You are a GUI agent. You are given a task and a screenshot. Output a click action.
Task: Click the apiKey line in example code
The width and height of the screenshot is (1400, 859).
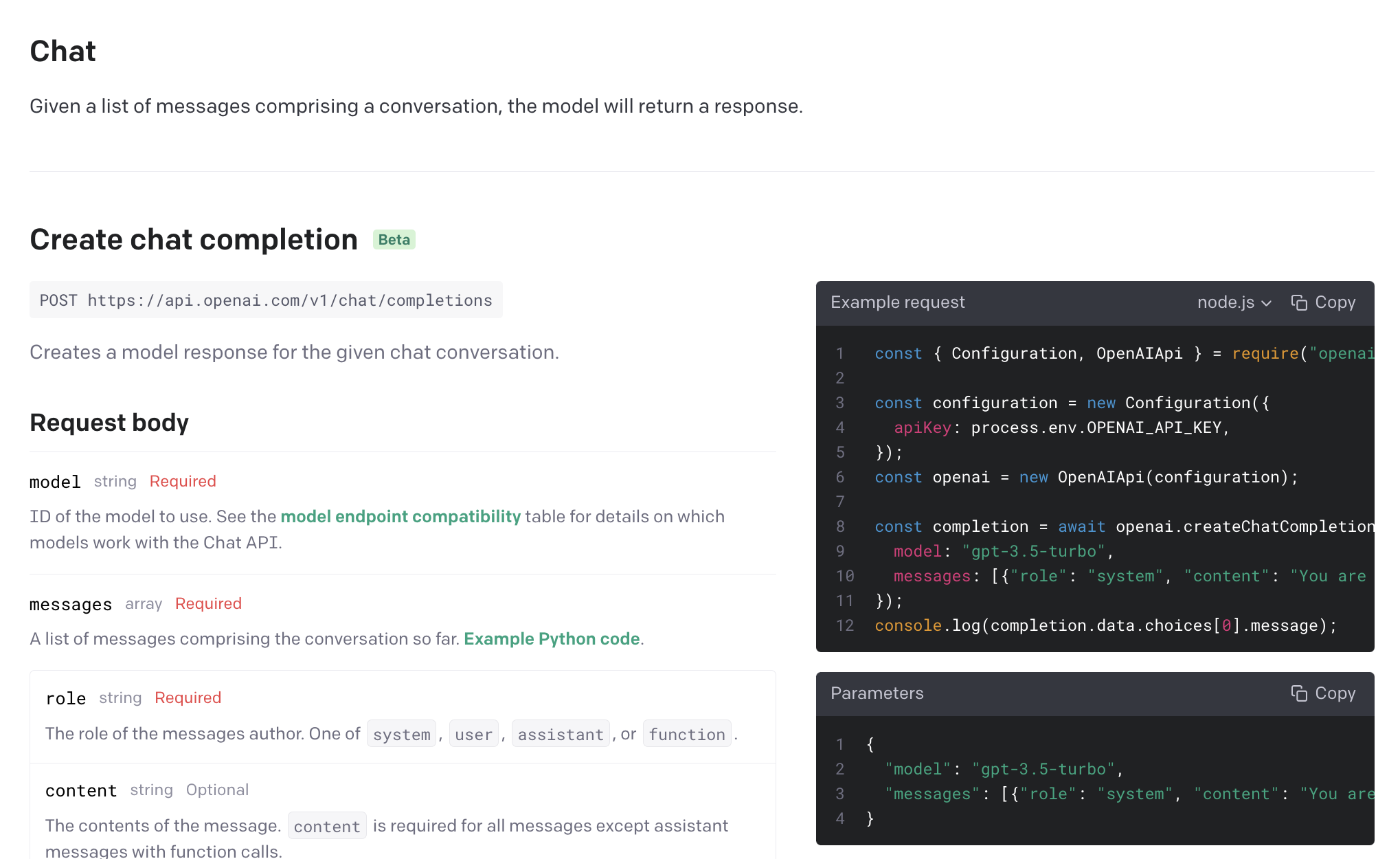[1061, 428]
